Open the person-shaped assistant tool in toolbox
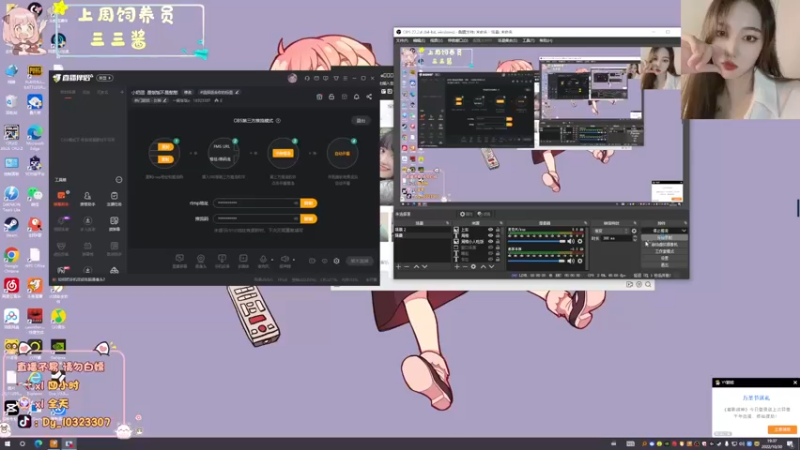 point(87,197)
